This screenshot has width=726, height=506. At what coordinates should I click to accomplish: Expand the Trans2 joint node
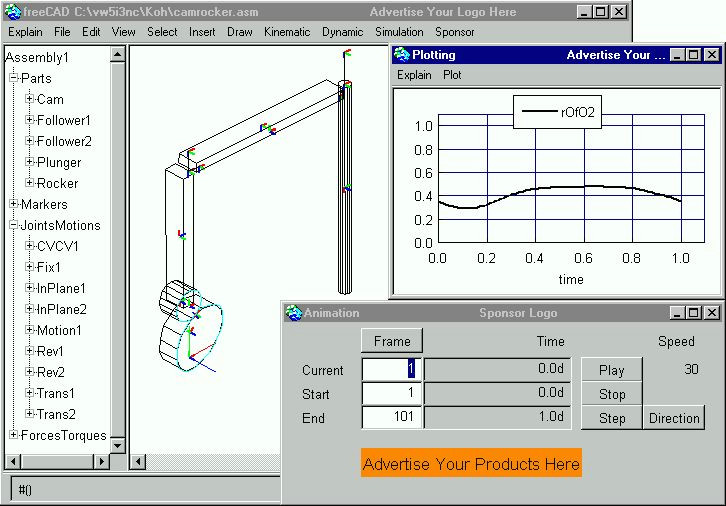29,413
